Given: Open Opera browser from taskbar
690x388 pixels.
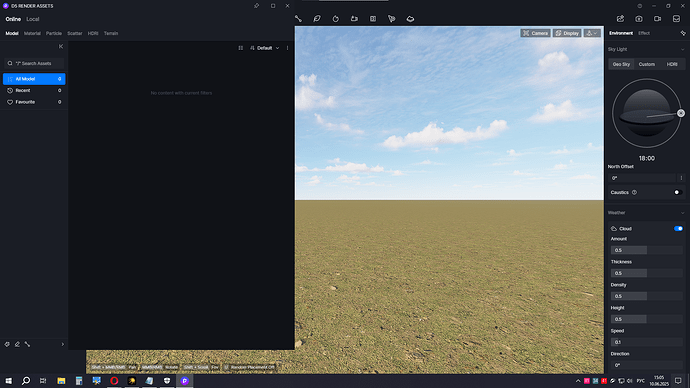Looking at the screenshot, I should (x=114, y=381).
